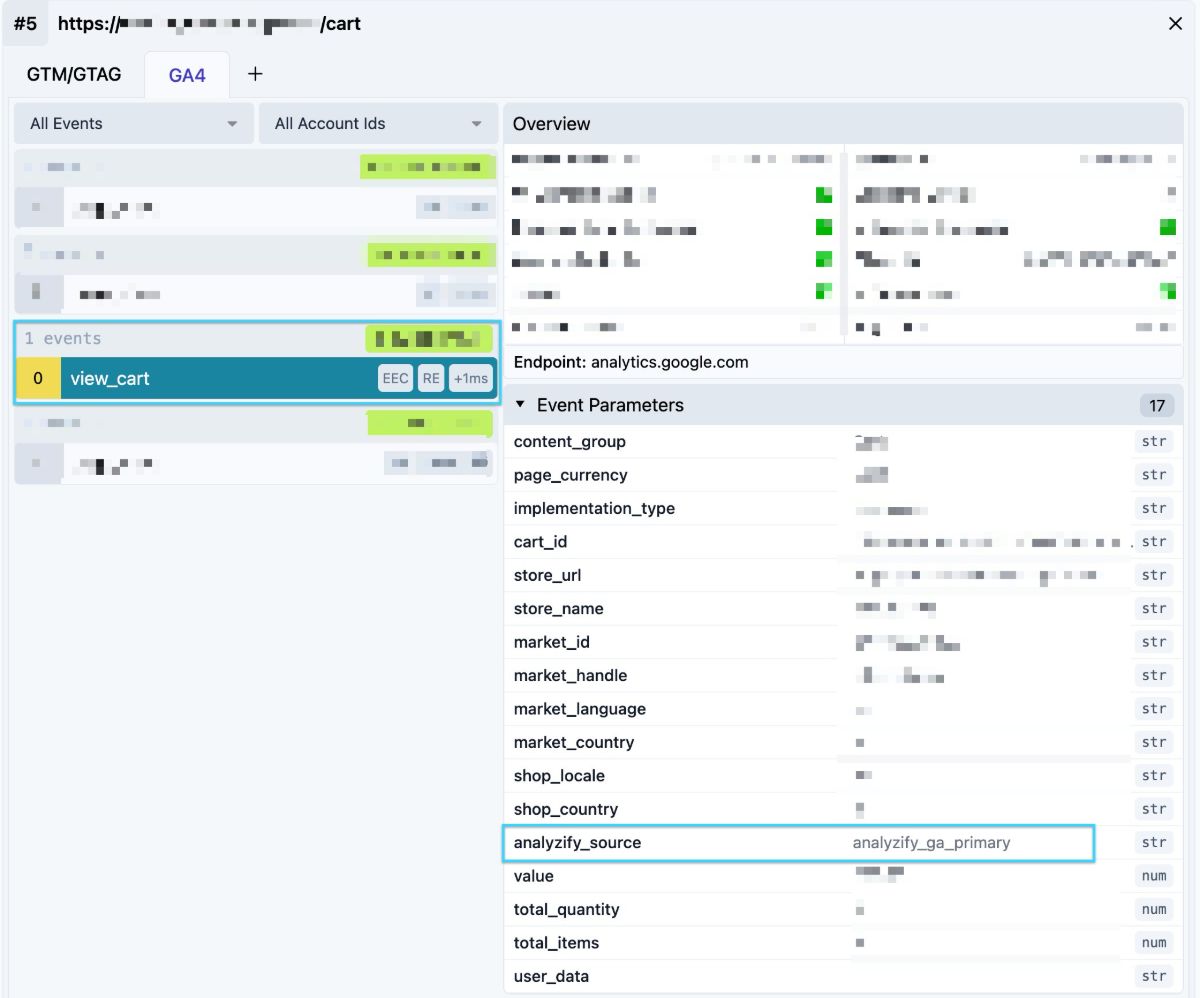
Task: Collapse the Event Parameters section
Action: (x=520, y=405)
